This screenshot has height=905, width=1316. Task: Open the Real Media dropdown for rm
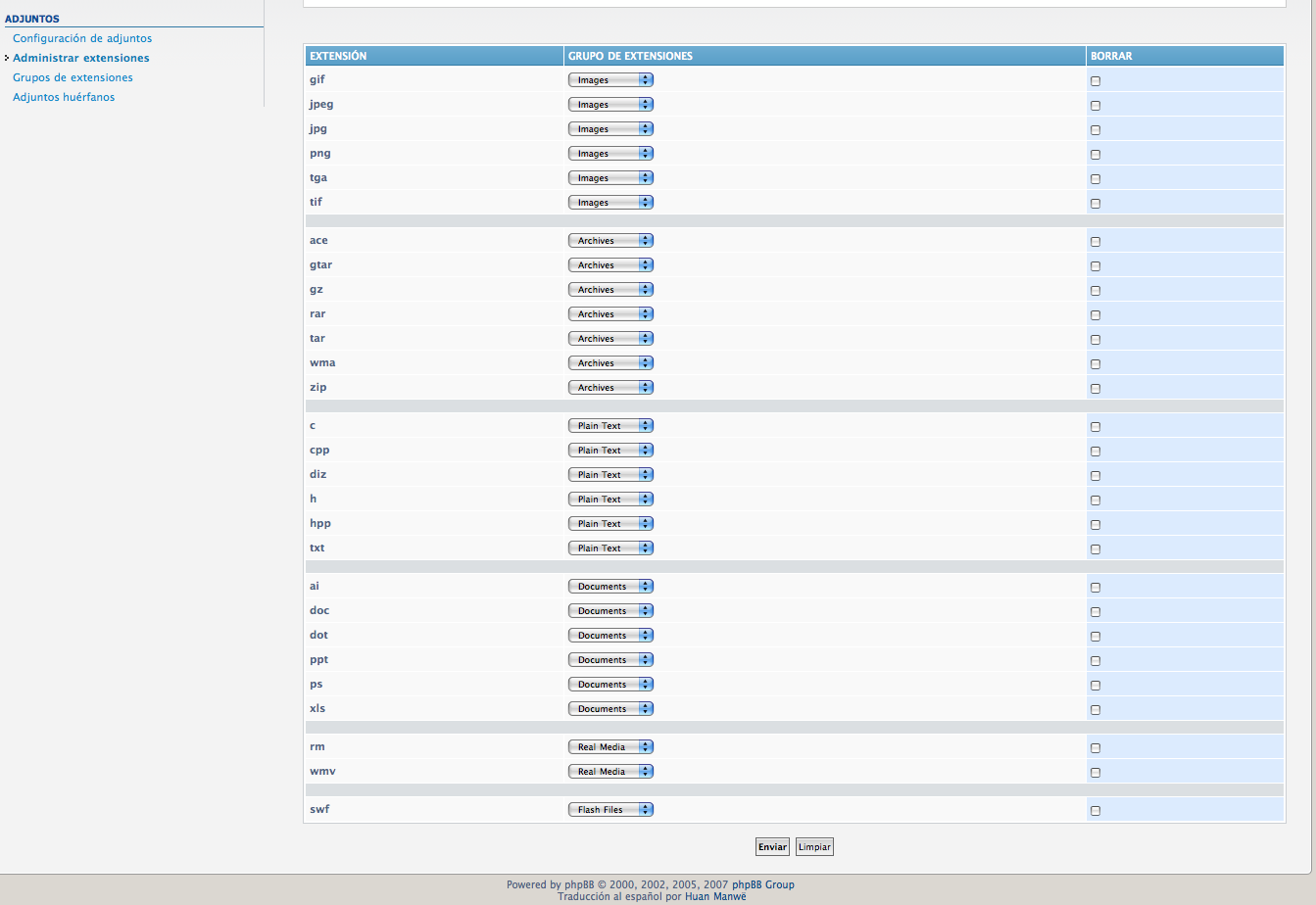(610, 747)
